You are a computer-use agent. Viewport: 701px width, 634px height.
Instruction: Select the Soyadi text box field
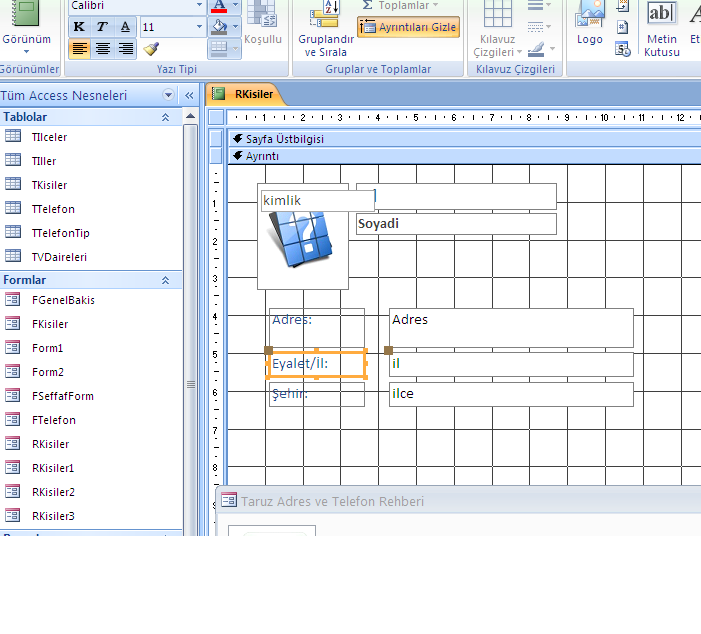click(456, 224)
